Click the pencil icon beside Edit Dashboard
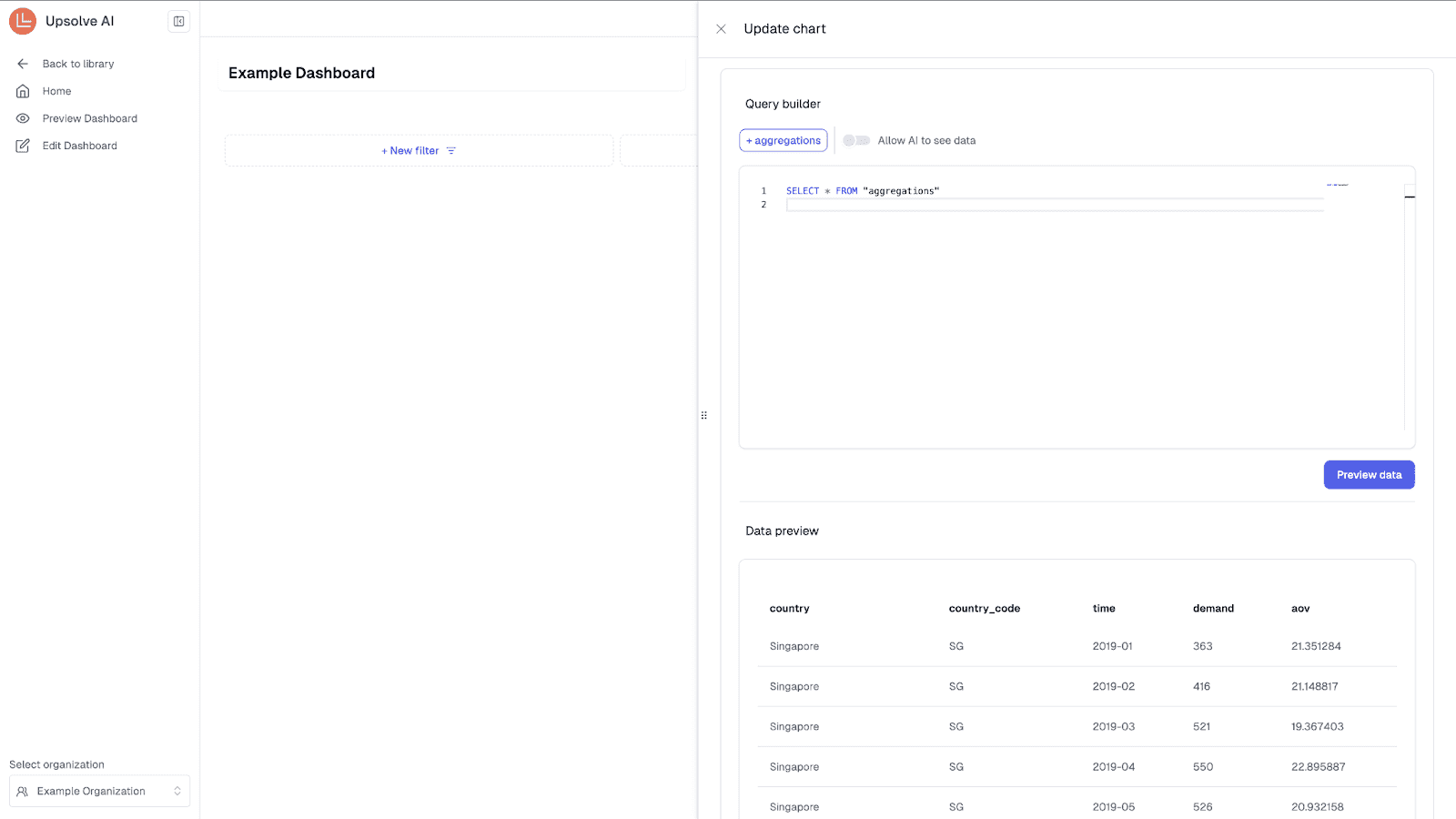This screenshot has width=1456, height=819. 23,146
